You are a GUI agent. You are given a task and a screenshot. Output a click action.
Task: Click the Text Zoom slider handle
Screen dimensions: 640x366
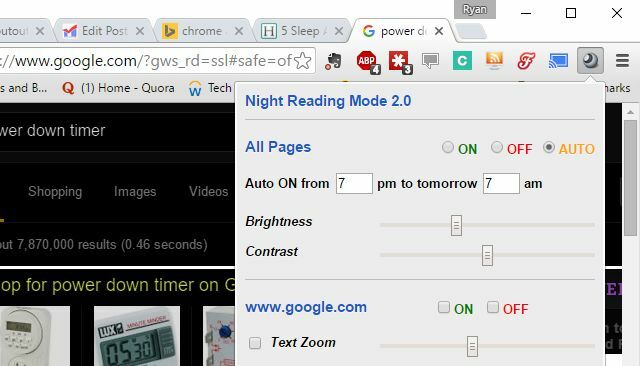coord(472,346)
